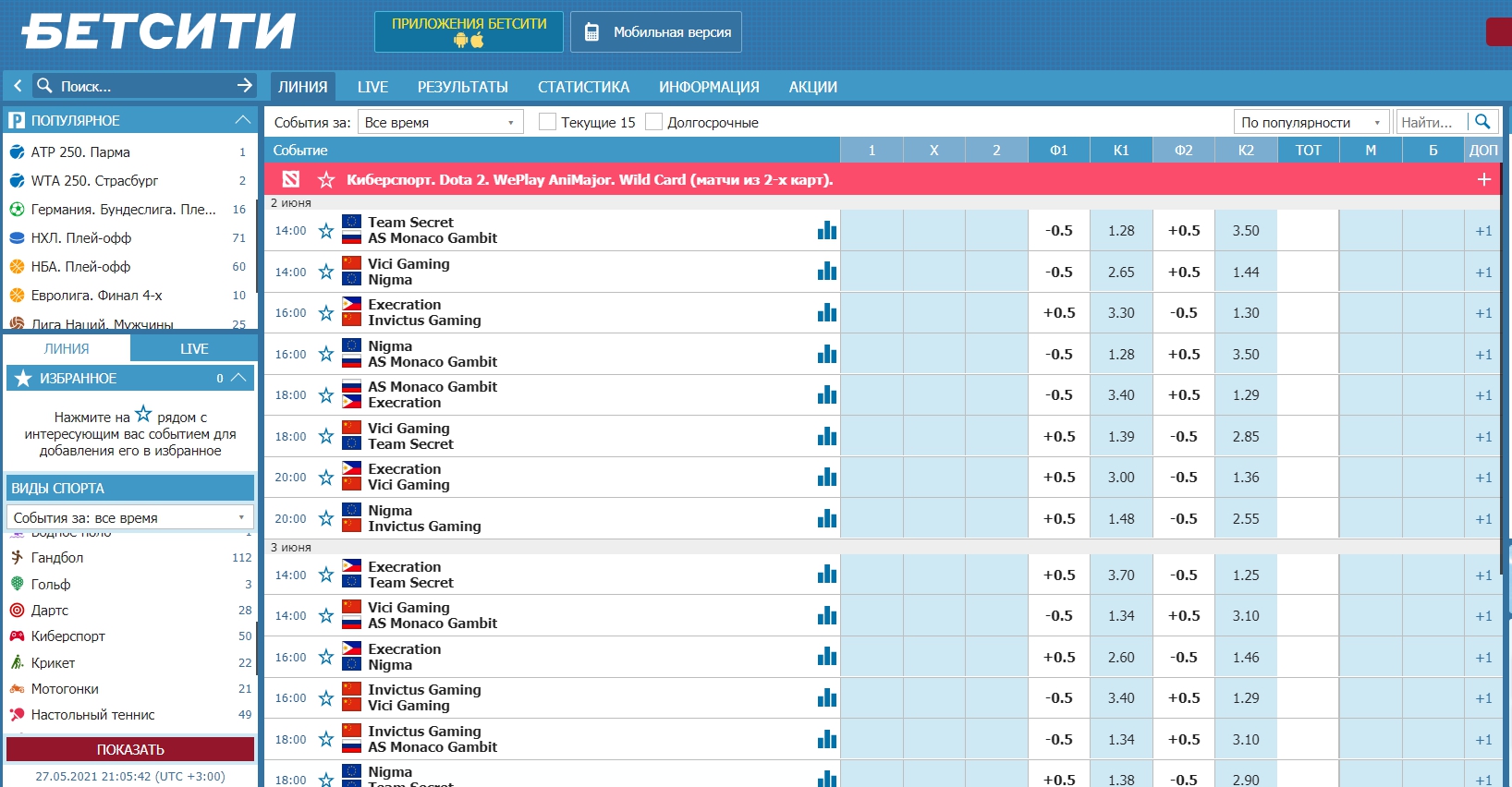Click the search magnifier icon beside Найти field

(x=1482, y=122)
